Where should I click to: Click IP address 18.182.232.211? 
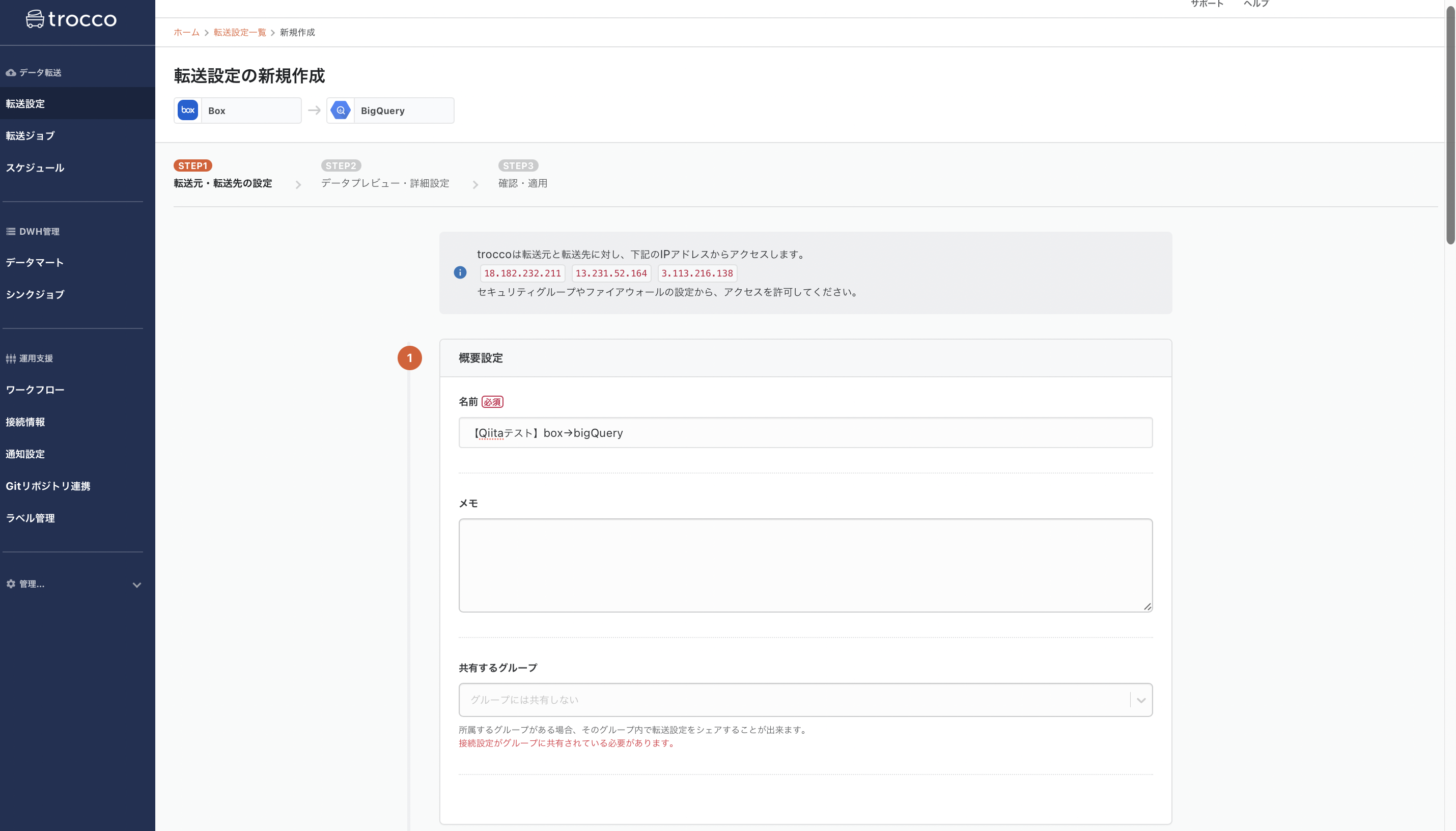point(523,273)
